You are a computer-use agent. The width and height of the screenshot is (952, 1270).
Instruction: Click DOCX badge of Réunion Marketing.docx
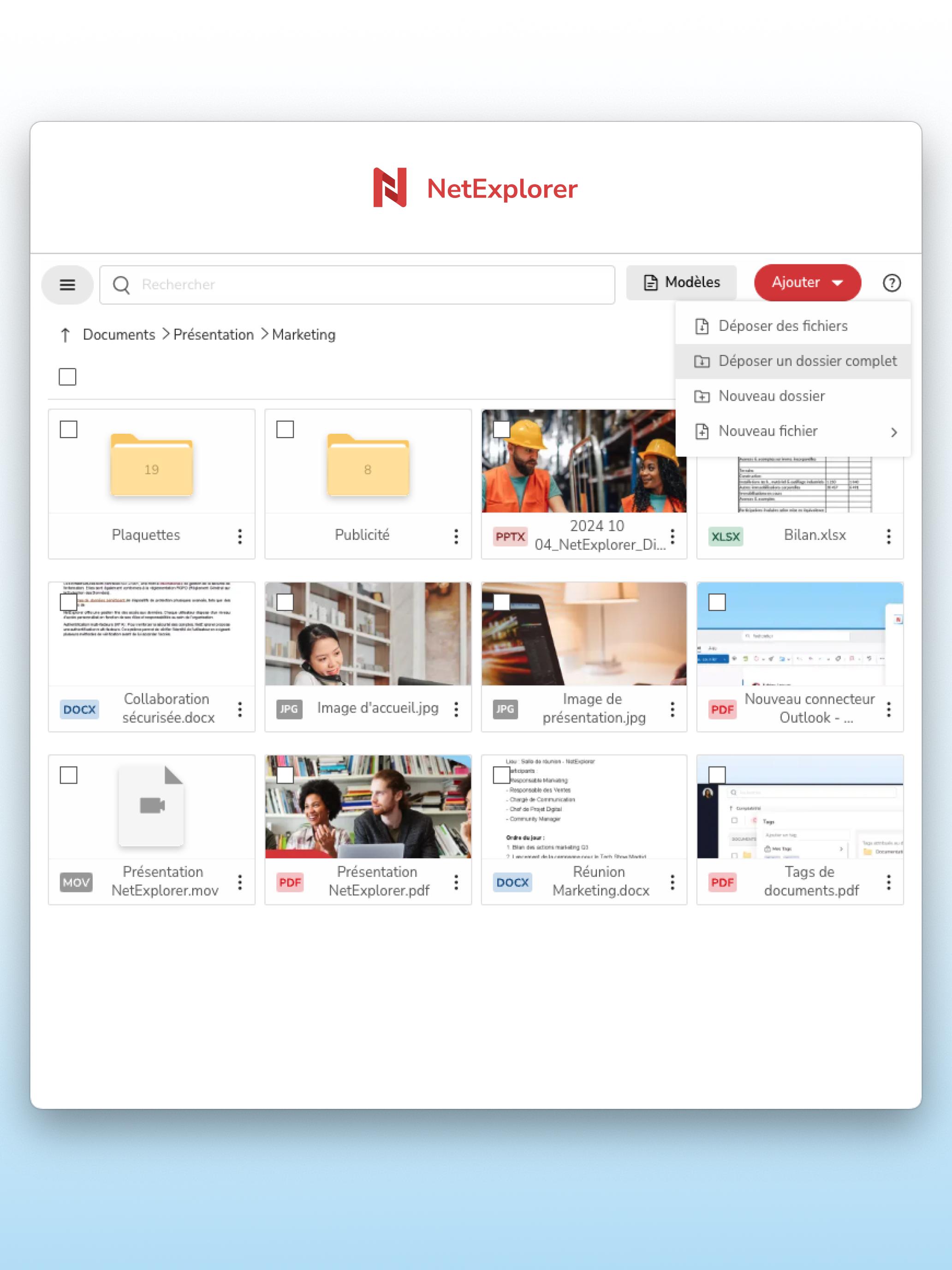(x=512, y=882)
